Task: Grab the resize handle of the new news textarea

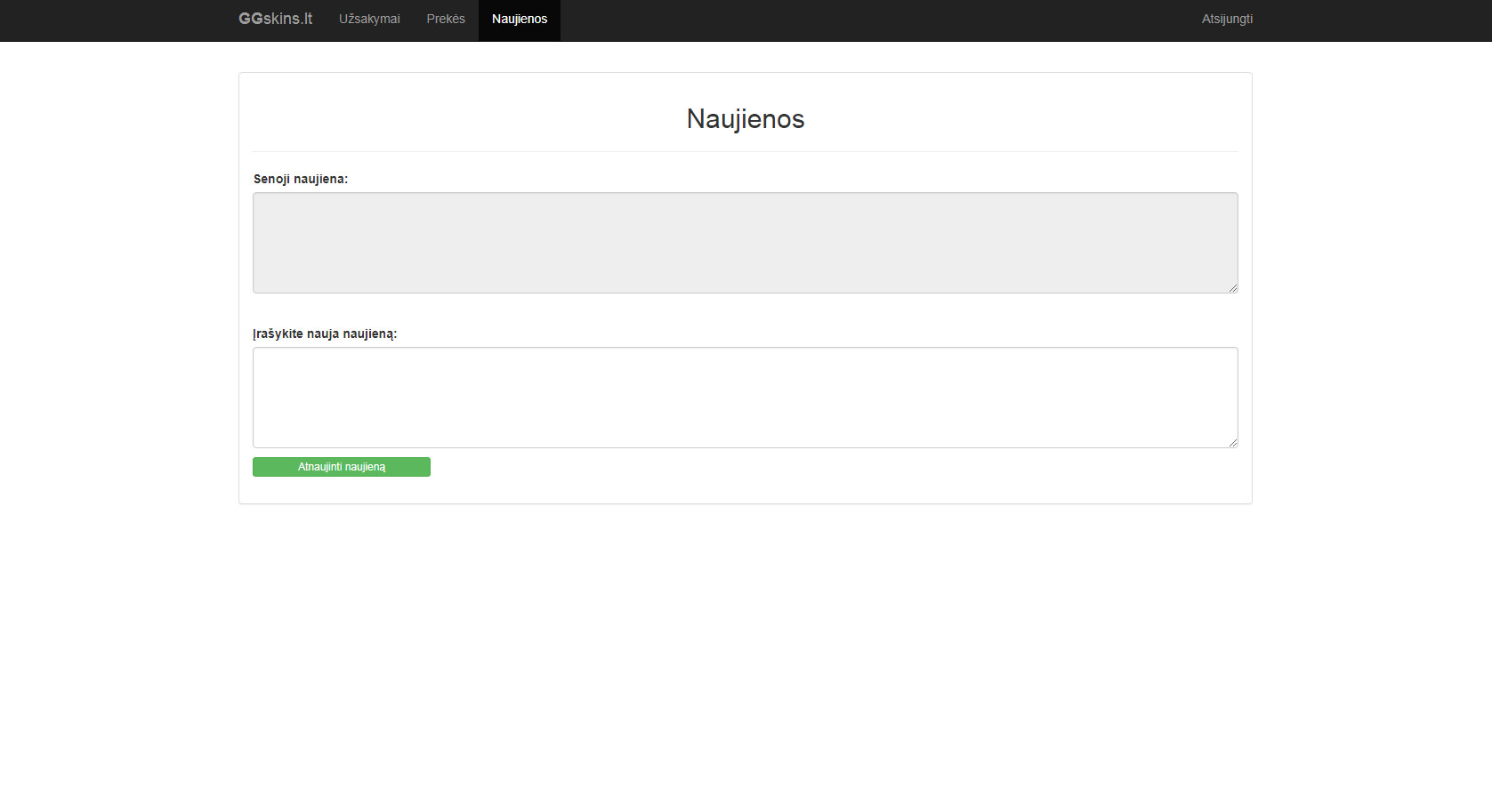Action: [x=1233, y=443]
